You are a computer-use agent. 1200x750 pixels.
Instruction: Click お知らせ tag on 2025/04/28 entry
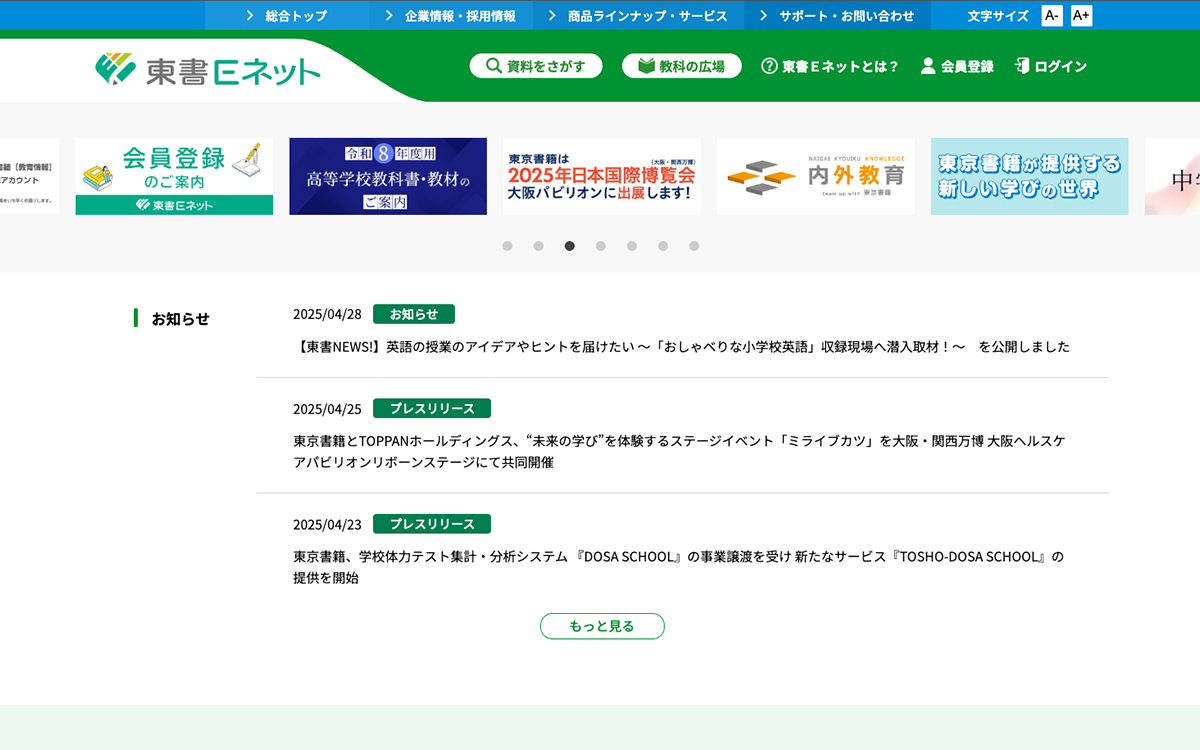tap(414, 314)
